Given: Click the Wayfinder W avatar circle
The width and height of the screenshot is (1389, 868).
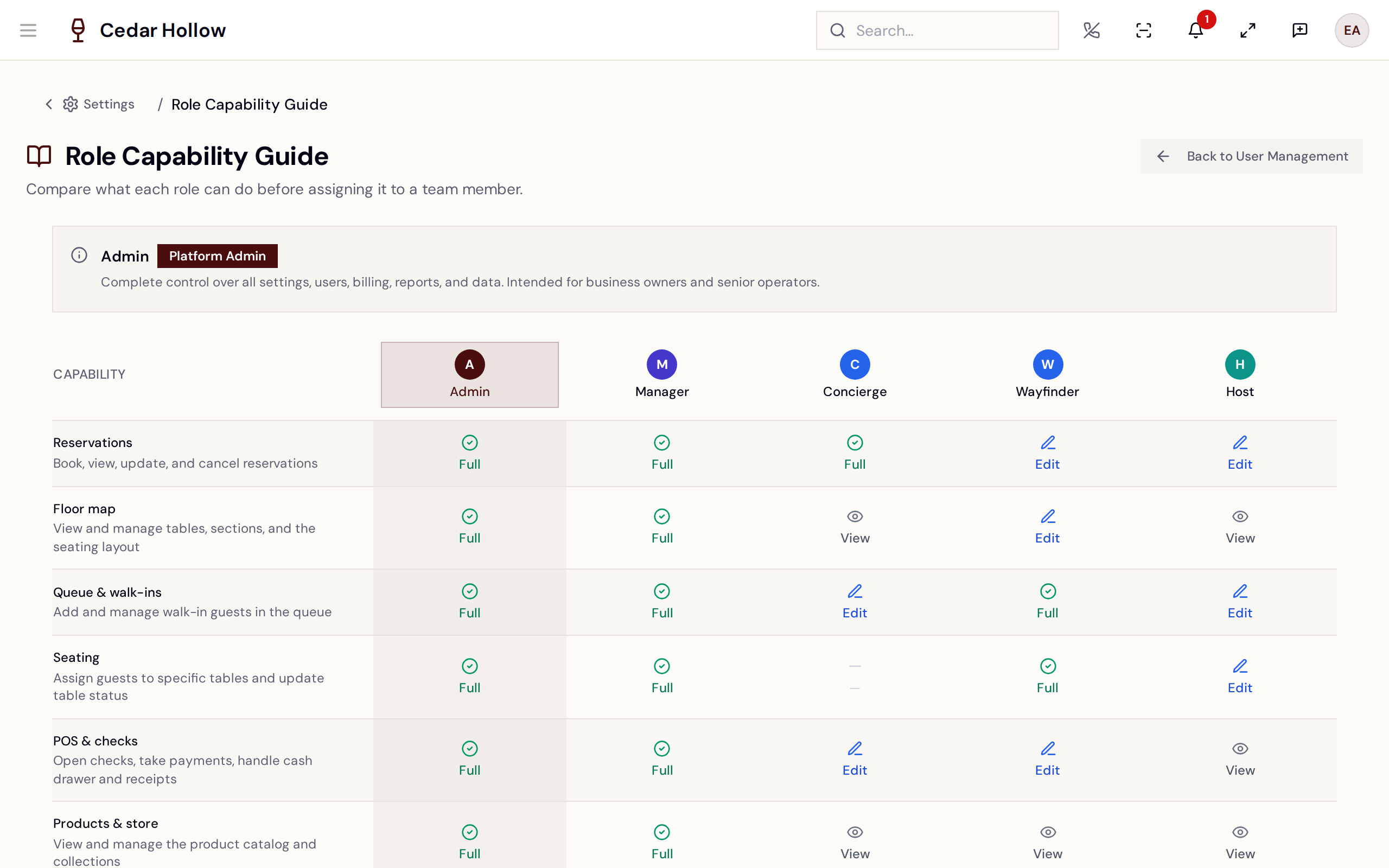Looking at the screenshot, I should coord(1048,365).
